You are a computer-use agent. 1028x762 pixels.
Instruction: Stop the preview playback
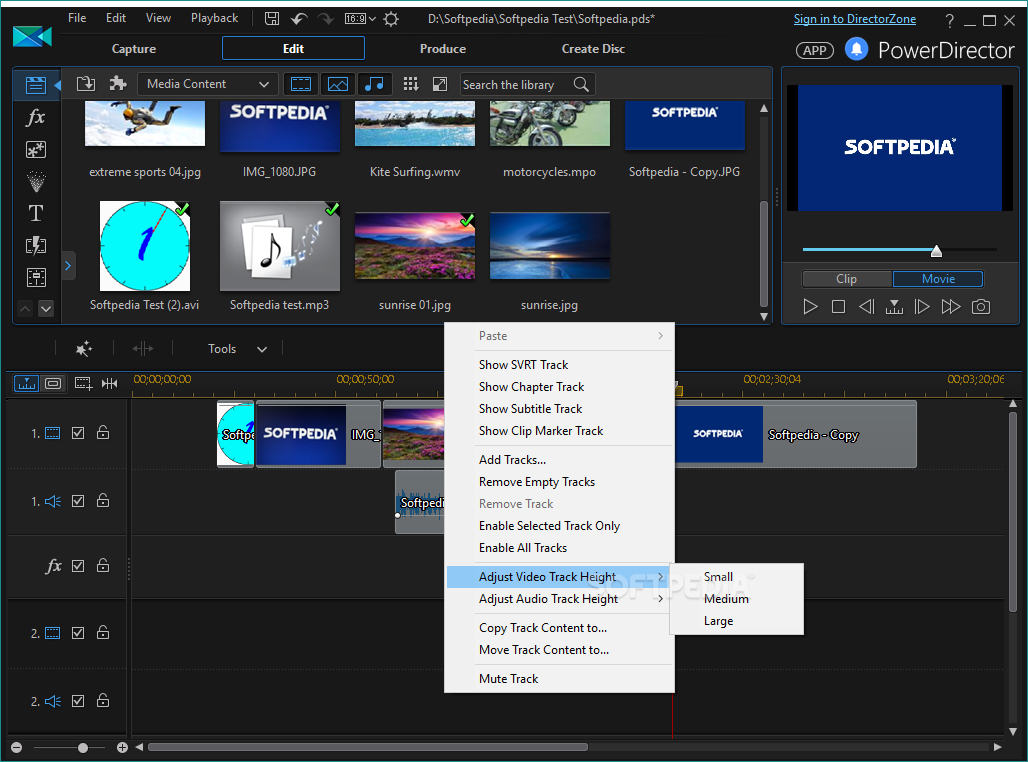pyautogui.click(x=838, y=306)
